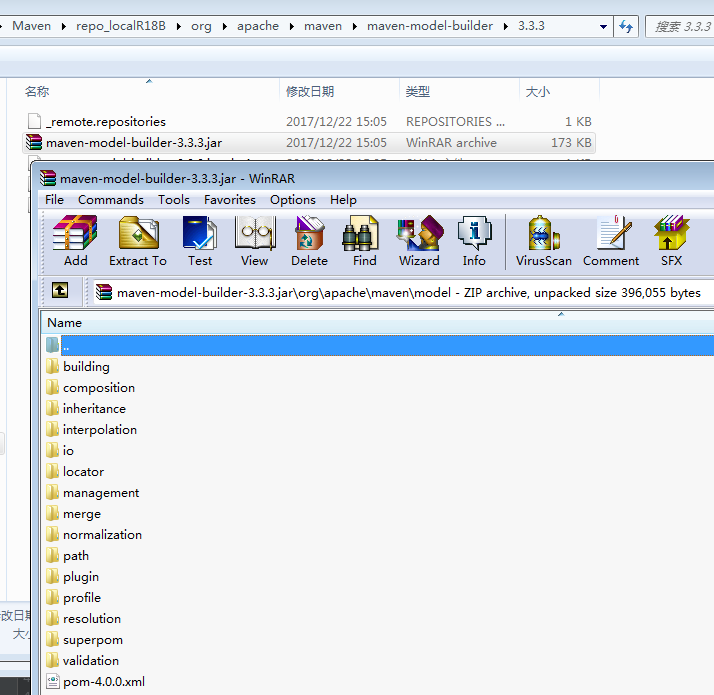The height and width of the screenshot is (695, 714).
Task: Select the merge folder
Action: pos(82,513)
